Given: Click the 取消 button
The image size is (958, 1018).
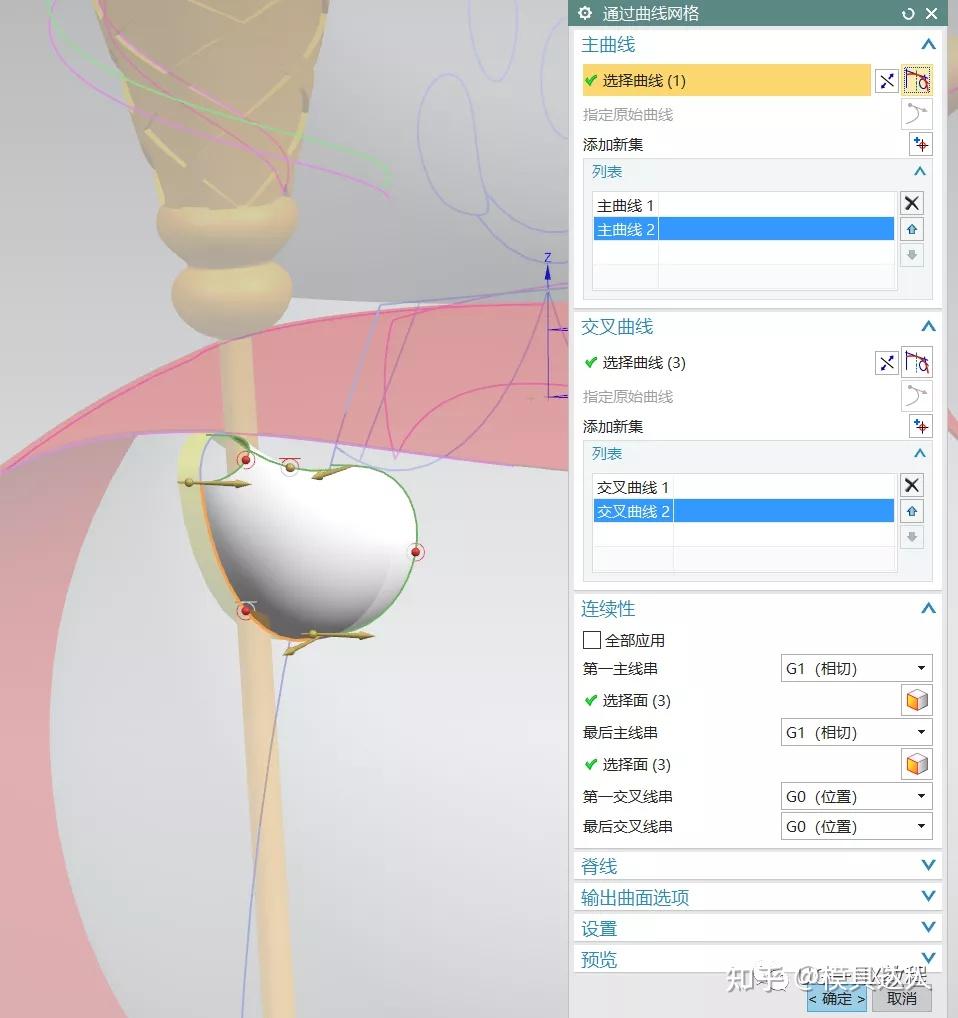Looking at the screenshot, I should pyautogui.click(x=900, y=999).
